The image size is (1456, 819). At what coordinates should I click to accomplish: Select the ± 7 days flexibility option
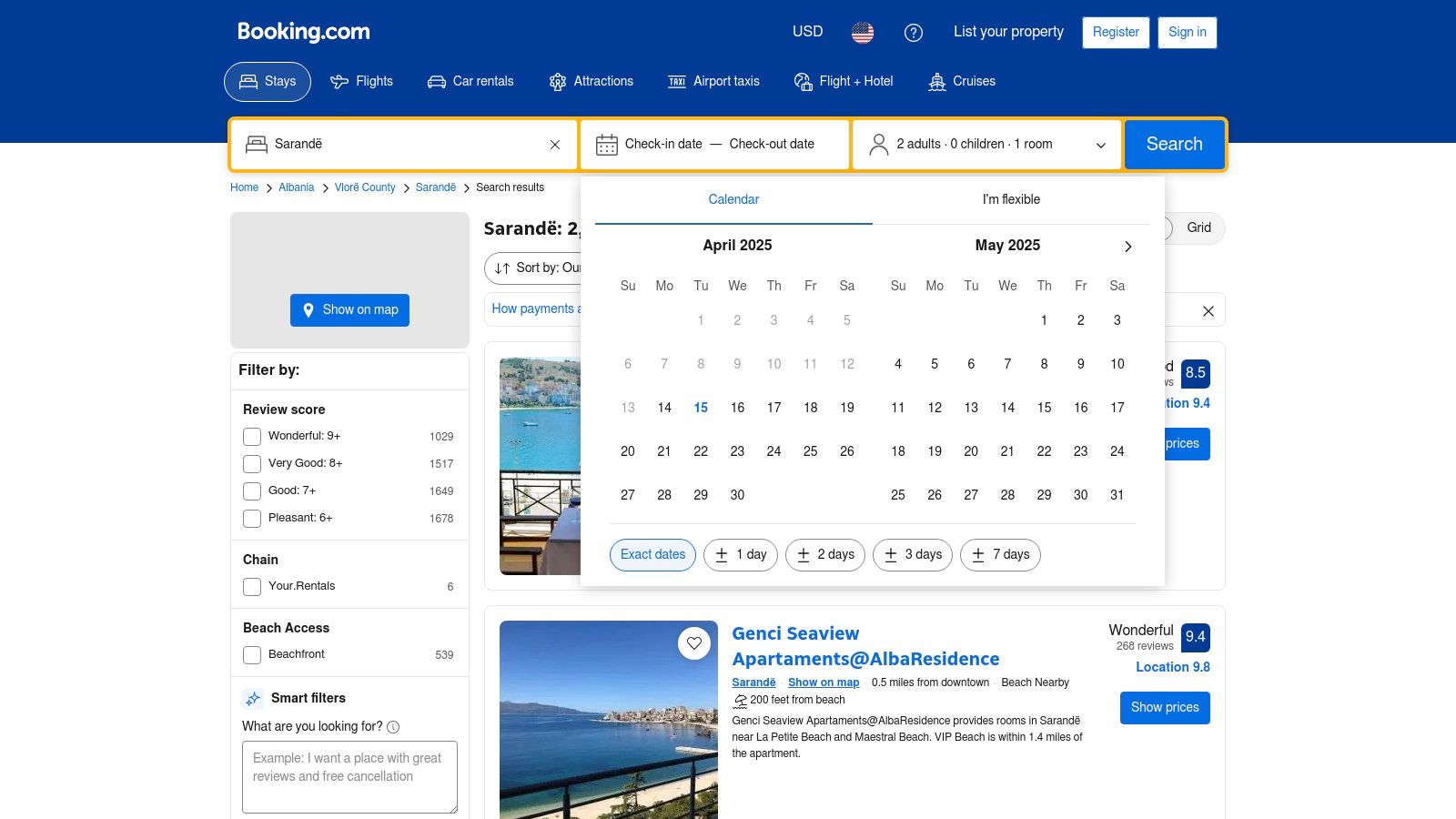click(x=1000, y=555)
